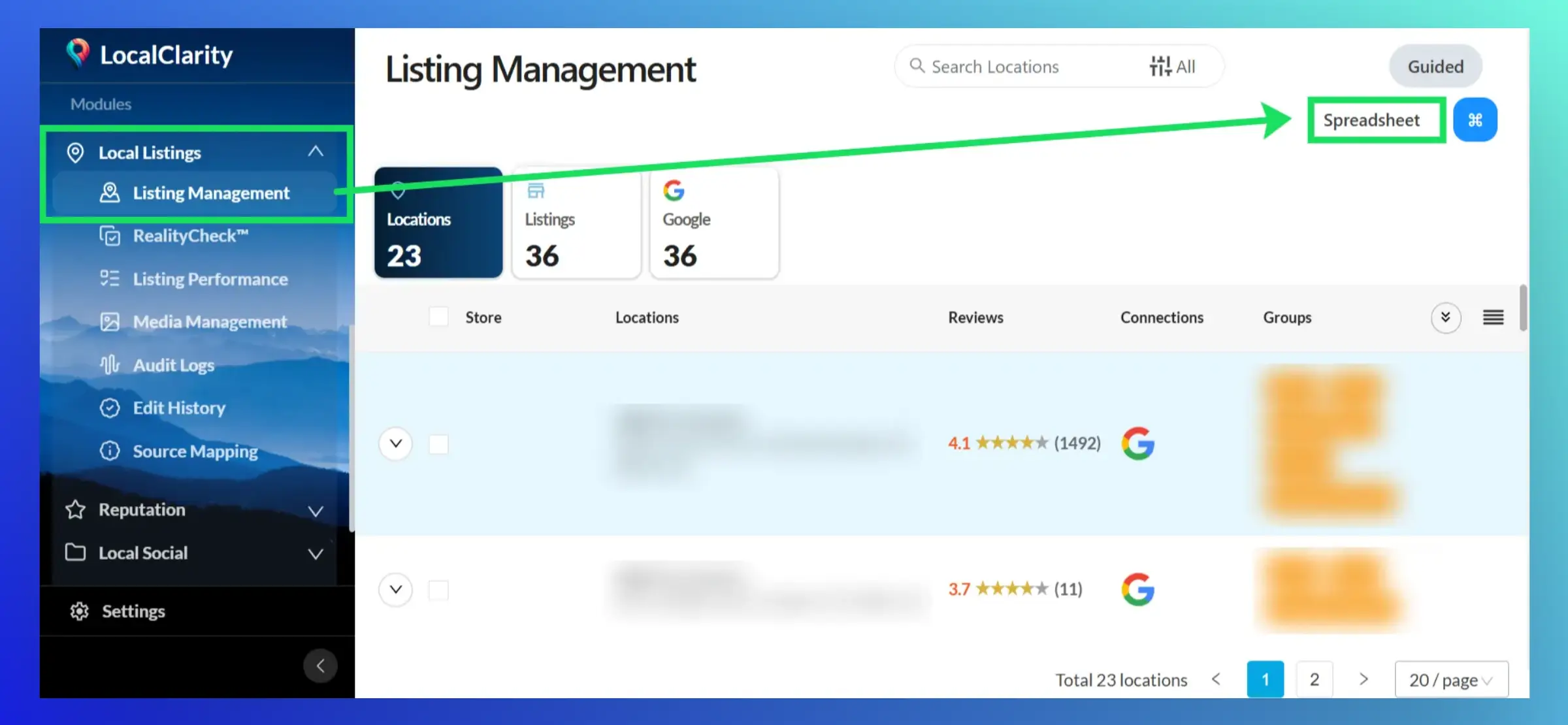Viewport: 1568px width, 725px height.
Task: Click the All filter label
Action: click(x=1186, y=67)
